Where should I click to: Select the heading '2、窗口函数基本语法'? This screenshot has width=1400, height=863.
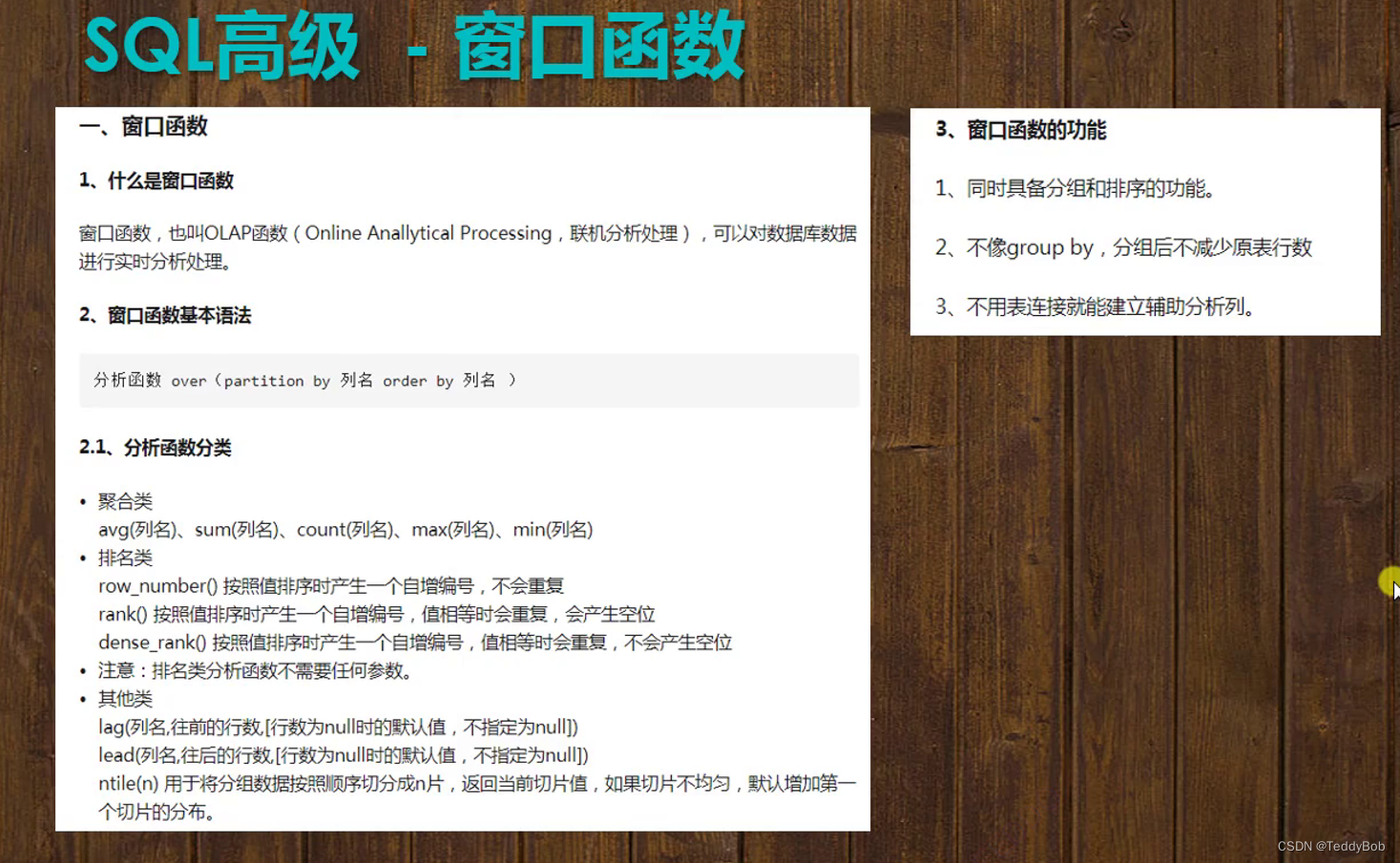point(165,316)
